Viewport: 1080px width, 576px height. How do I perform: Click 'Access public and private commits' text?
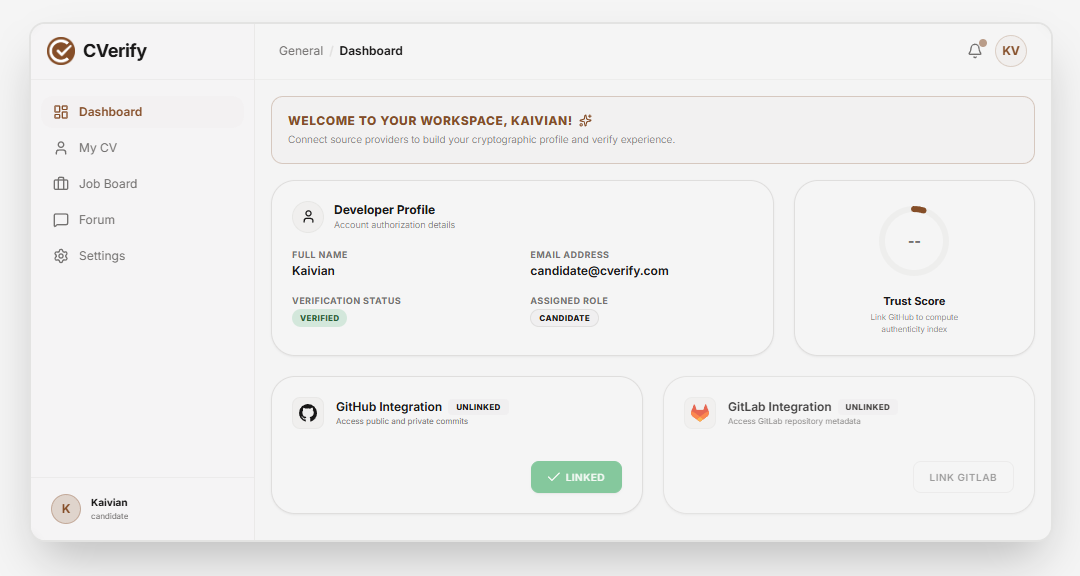(x=402, y=421)
